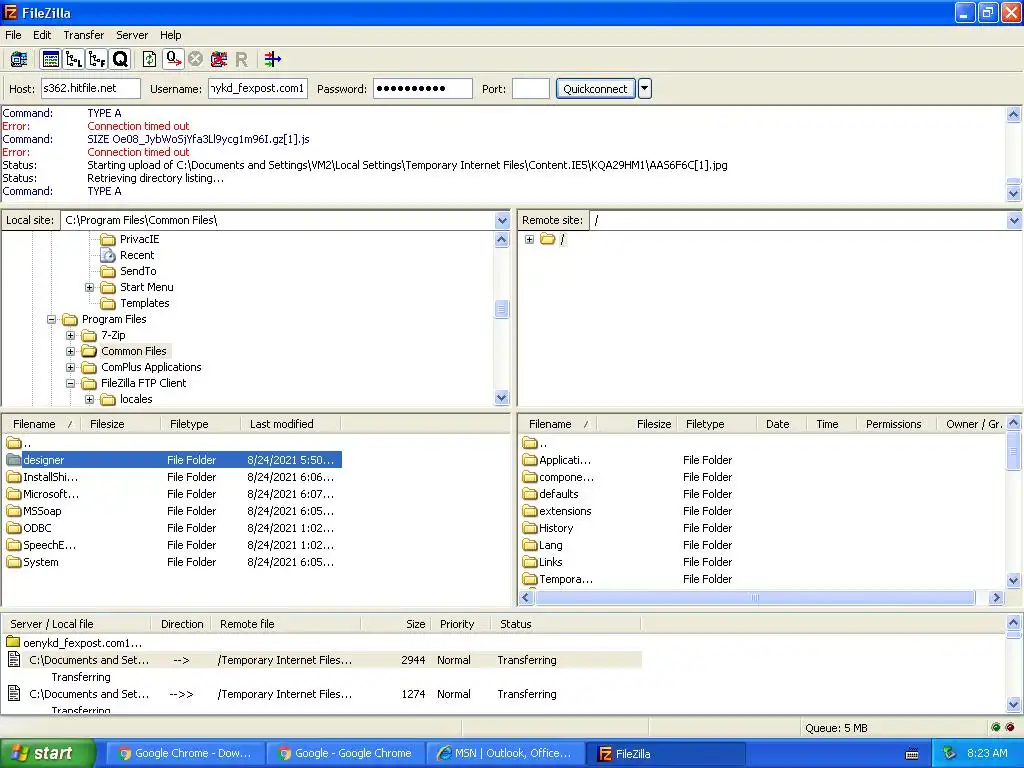Click the InstallShi... folder icon
The height and width of the screenshot is (768, 1024).
[x=14, y=477]
